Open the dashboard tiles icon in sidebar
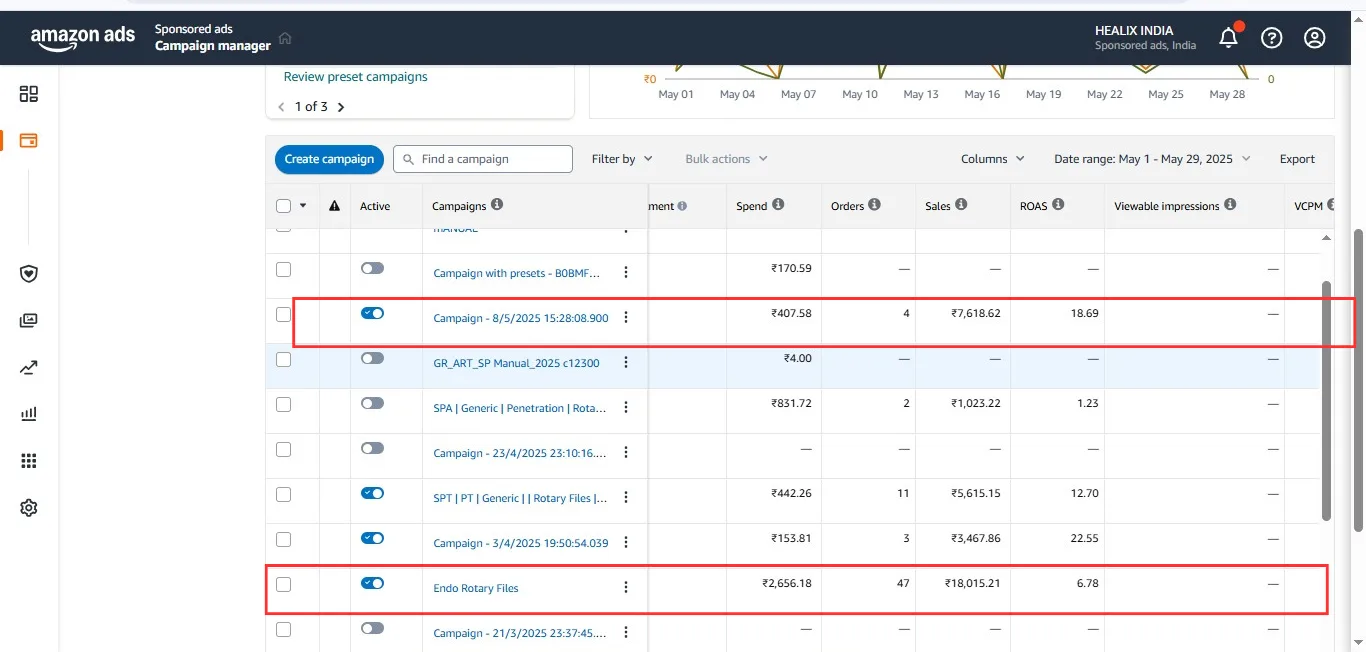The width and height of the screenshot is (1366, 652). pyautogui.click(x=29, y=94)
